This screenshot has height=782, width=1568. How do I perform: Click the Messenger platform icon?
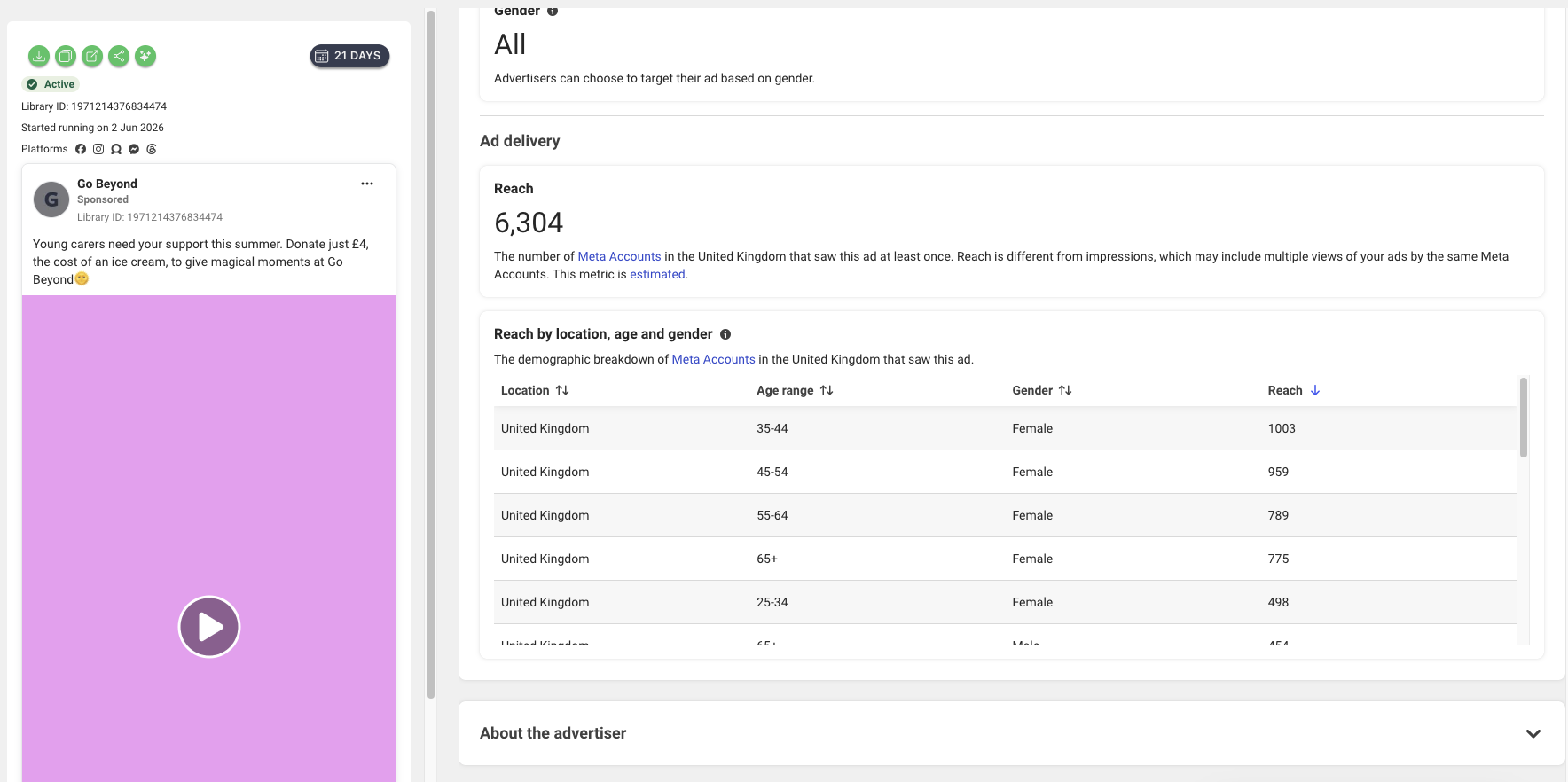click(x=134, y=149)
